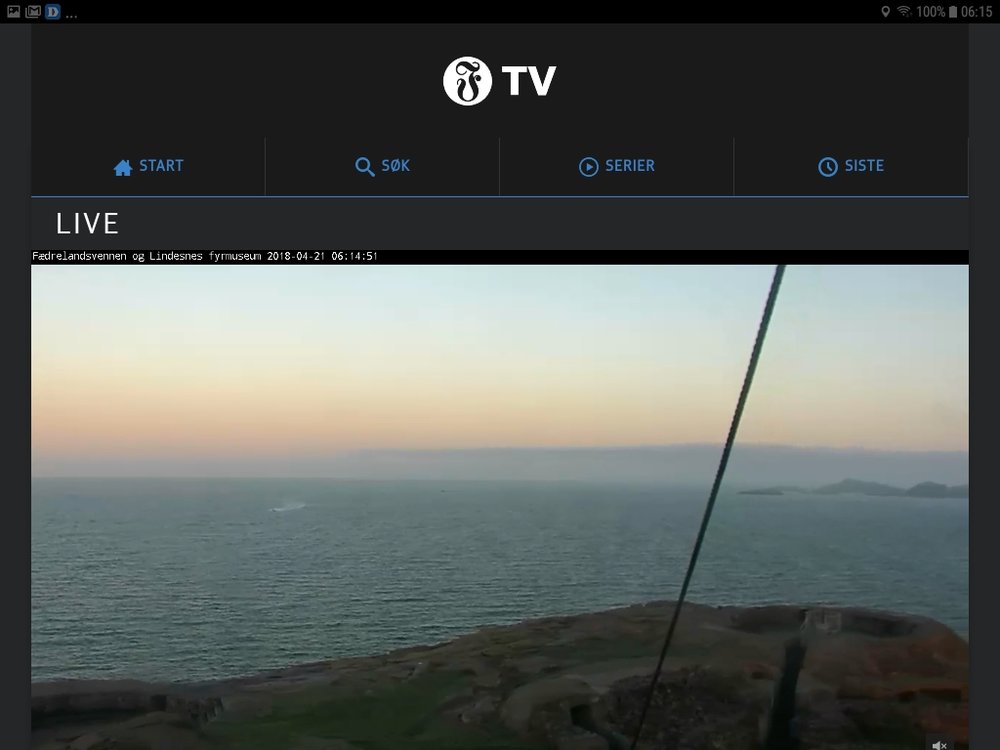Open the SØK search tab
This screenshot has height=750, width=1000.
click(x=382, y=166)
